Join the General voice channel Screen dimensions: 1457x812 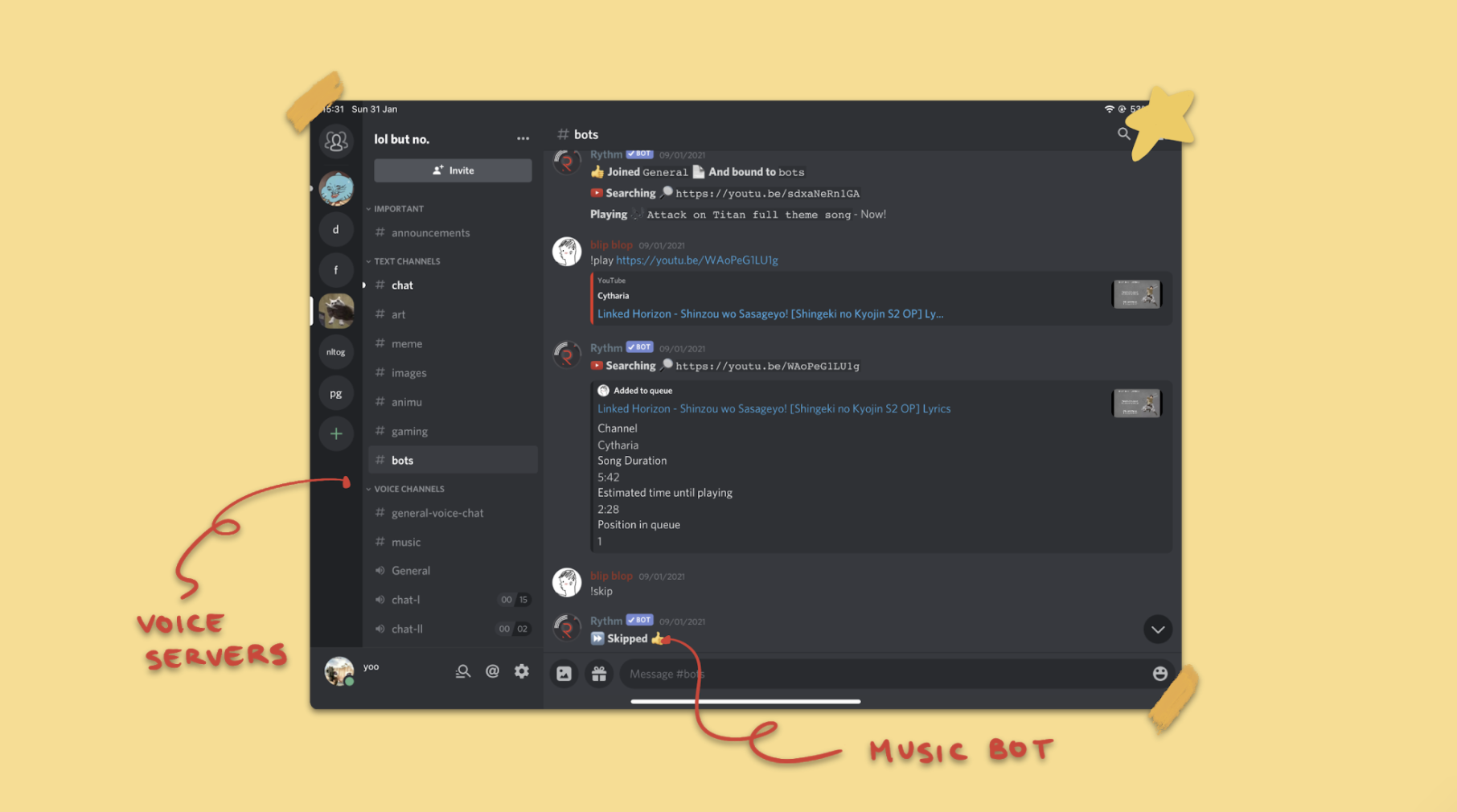[411, 571]
